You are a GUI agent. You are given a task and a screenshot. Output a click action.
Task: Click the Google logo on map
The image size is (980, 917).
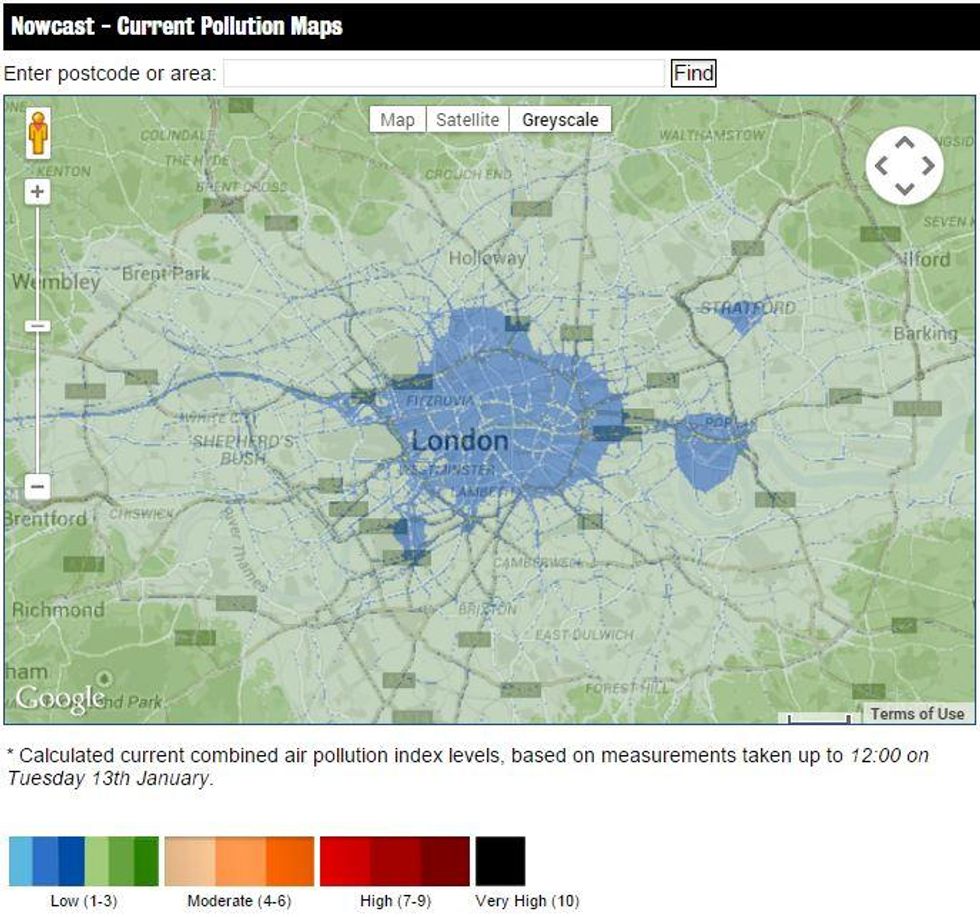[59, 698]
